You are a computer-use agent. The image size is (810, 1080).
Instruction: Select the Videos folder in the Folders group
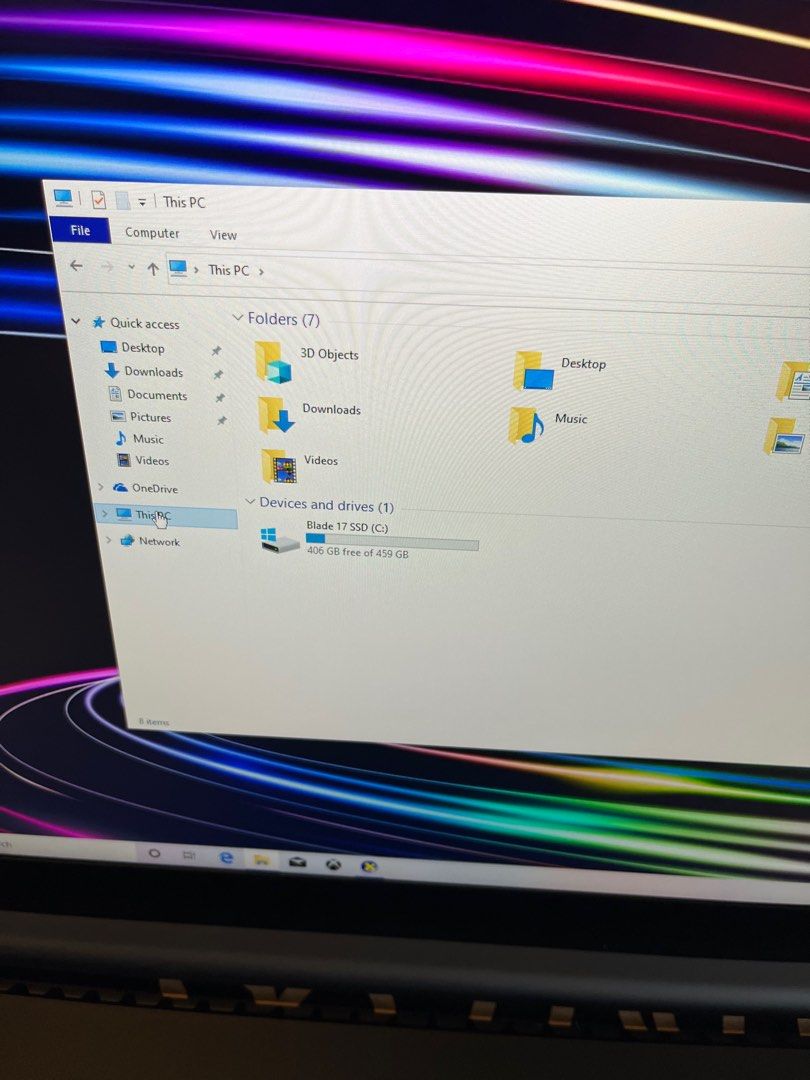[x=300, y=465]
